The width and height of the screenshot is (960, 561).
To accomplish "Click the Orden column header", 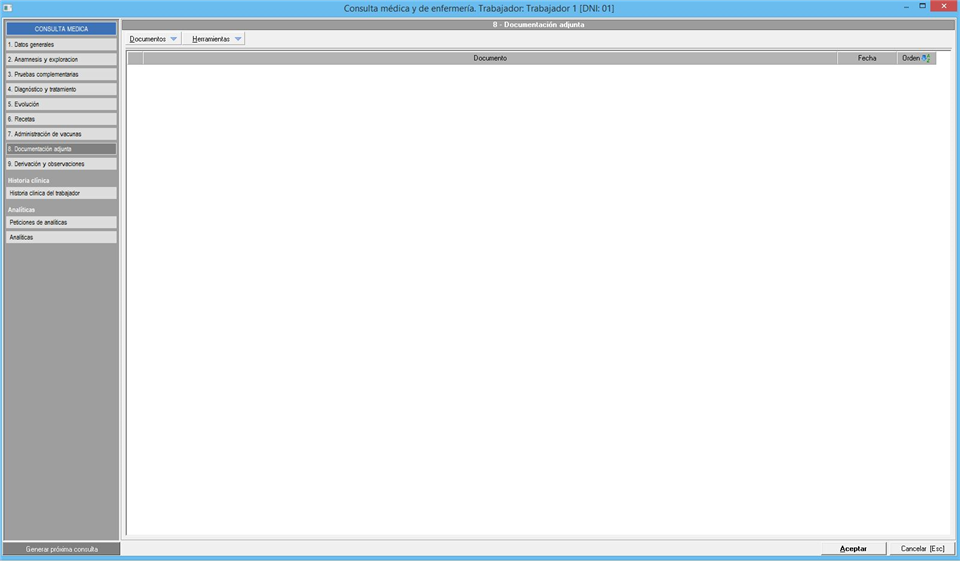I will point(916,58).
